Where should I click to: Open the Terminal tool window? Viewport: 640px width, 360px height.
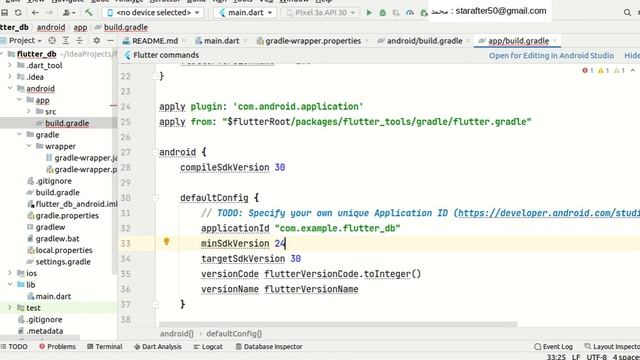pyautogui.click(x=104, y=347)
